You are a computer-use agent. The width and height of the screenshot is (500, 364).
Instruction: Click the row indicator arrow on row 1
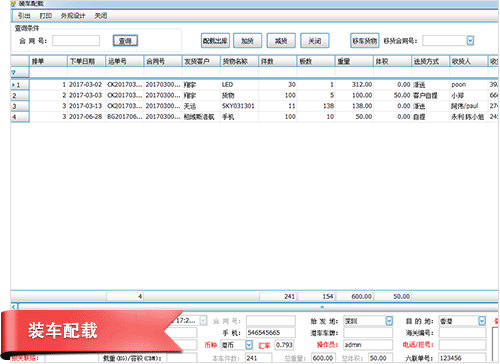[x=13, y=85]
